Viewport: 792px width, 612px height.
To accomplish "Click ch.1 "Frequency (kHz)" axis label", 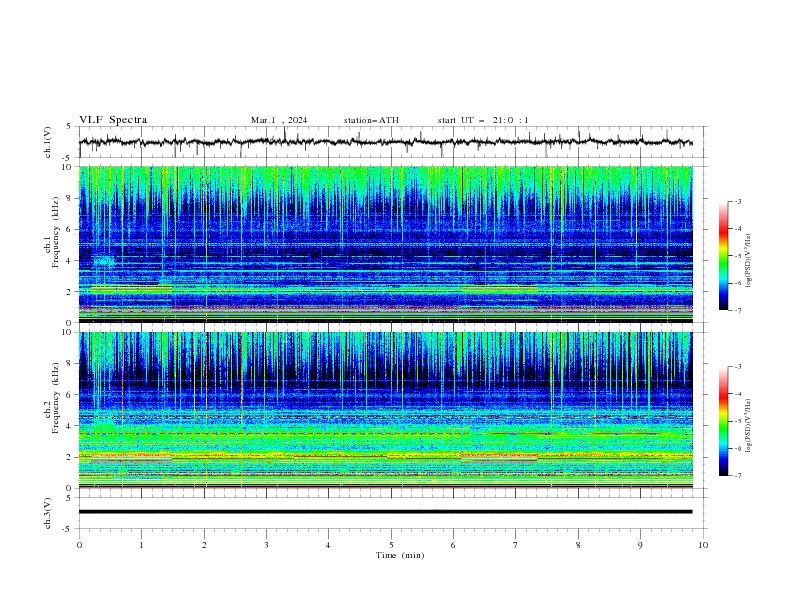I will pos(56,233).
